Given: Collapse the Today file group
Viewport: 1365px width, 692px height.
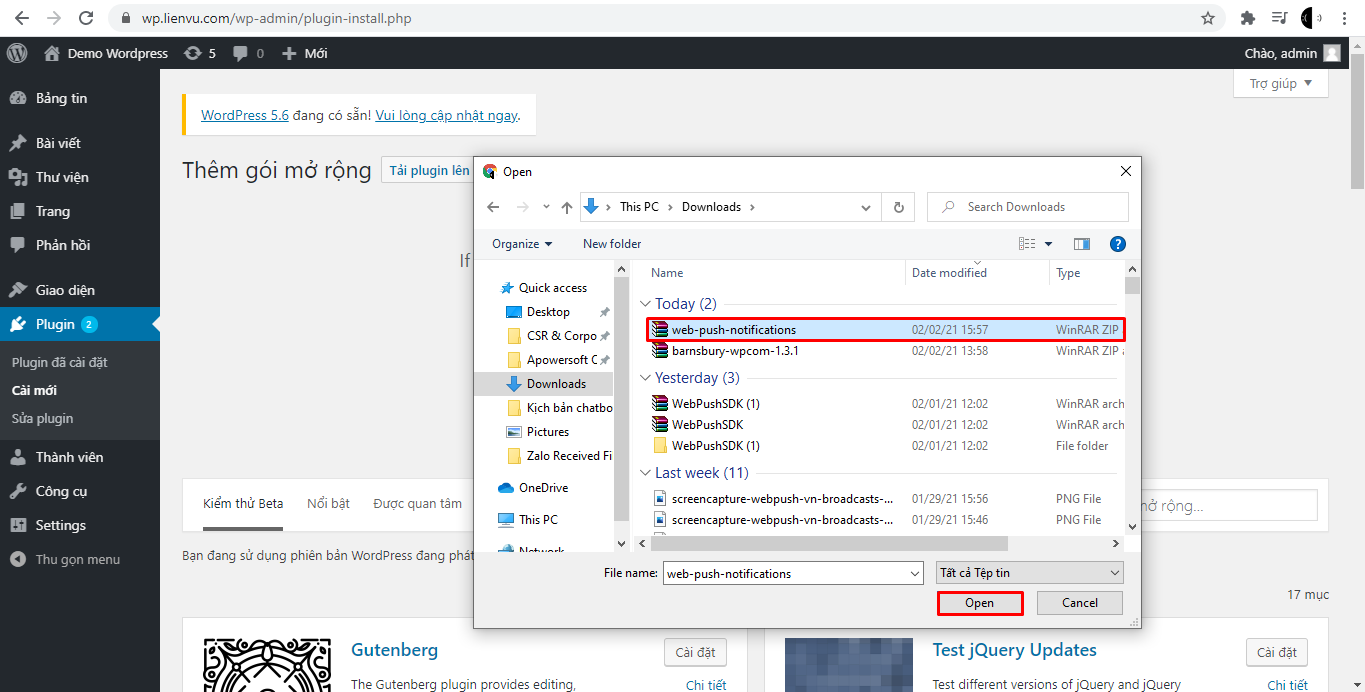Looking at the screenshot, I should [x=646, y=304].
